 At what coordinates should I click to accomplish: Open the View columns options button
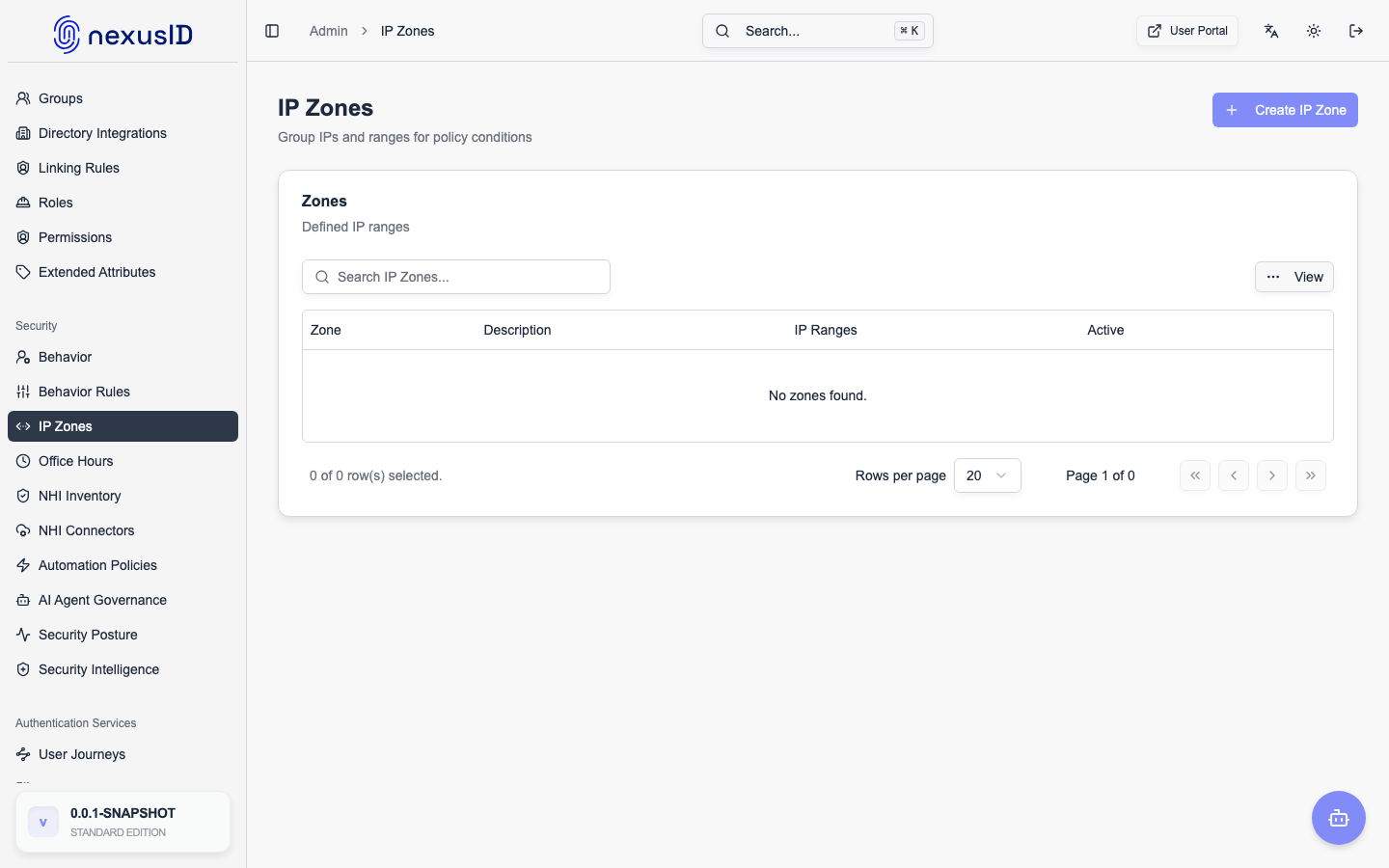[x=1294, y=277]
